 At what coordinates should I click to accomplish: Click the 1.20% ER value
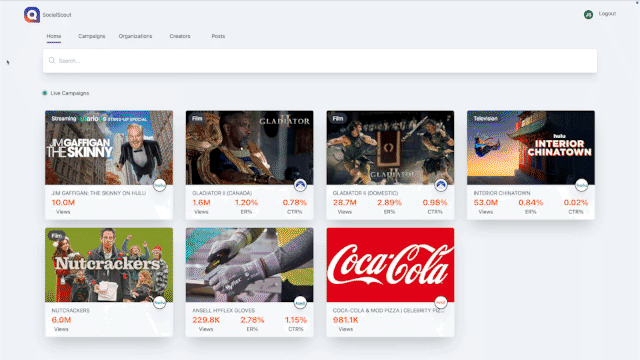point(247,202)
